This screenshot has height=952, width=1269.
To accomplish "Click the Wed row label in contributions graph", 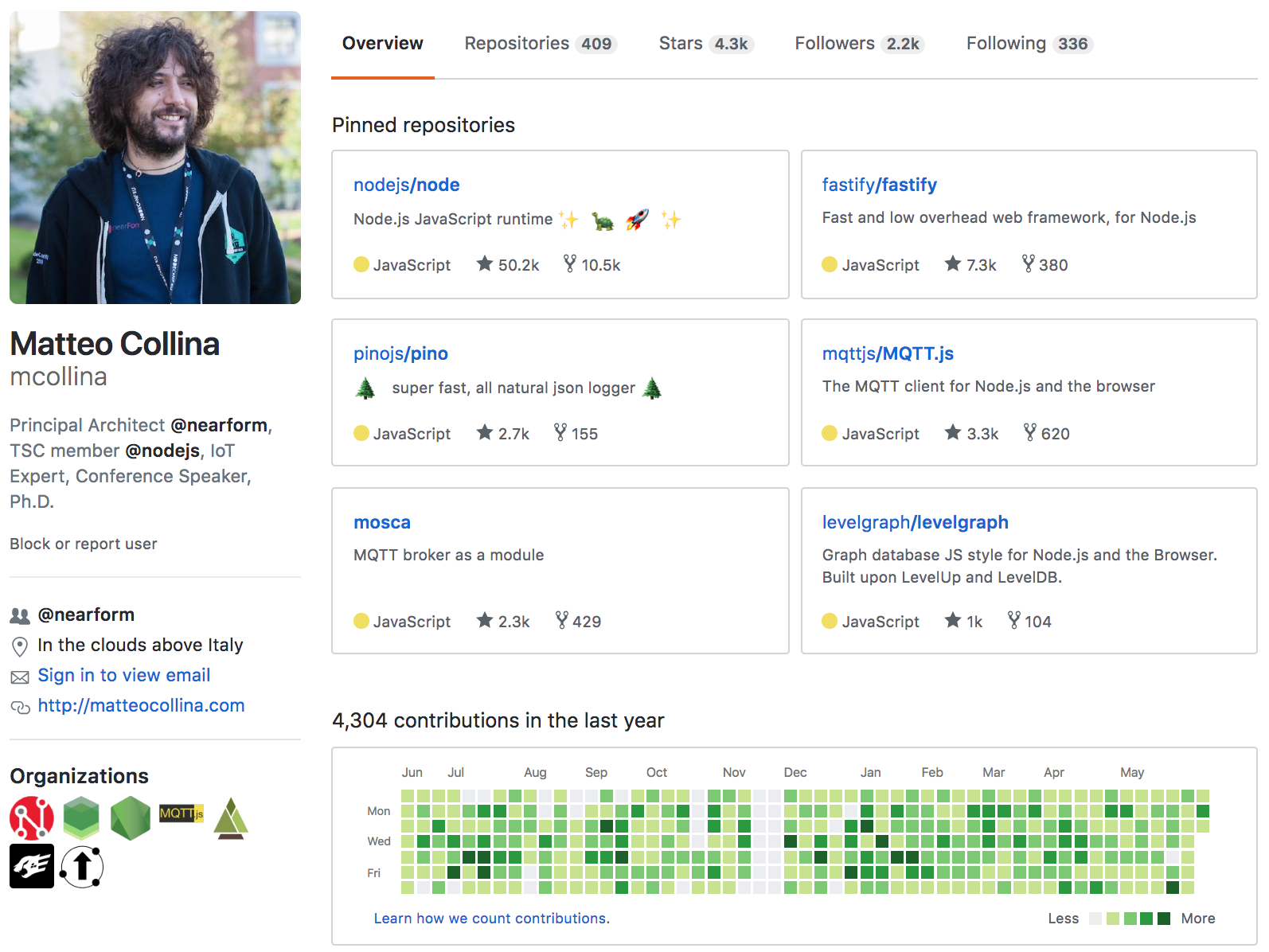I will click(379, 841).
